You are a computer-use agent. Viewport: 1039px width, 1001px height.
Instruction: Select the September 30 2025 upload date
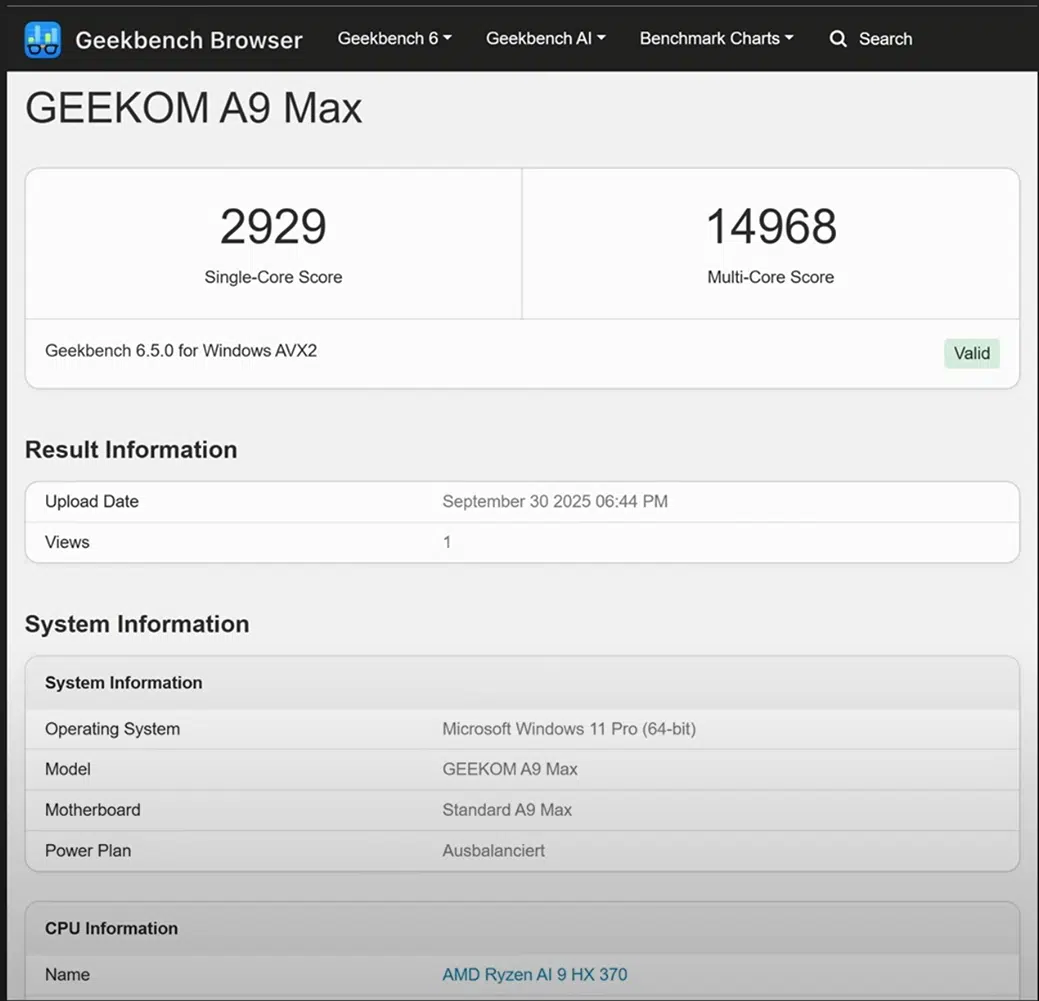point(554,501)
